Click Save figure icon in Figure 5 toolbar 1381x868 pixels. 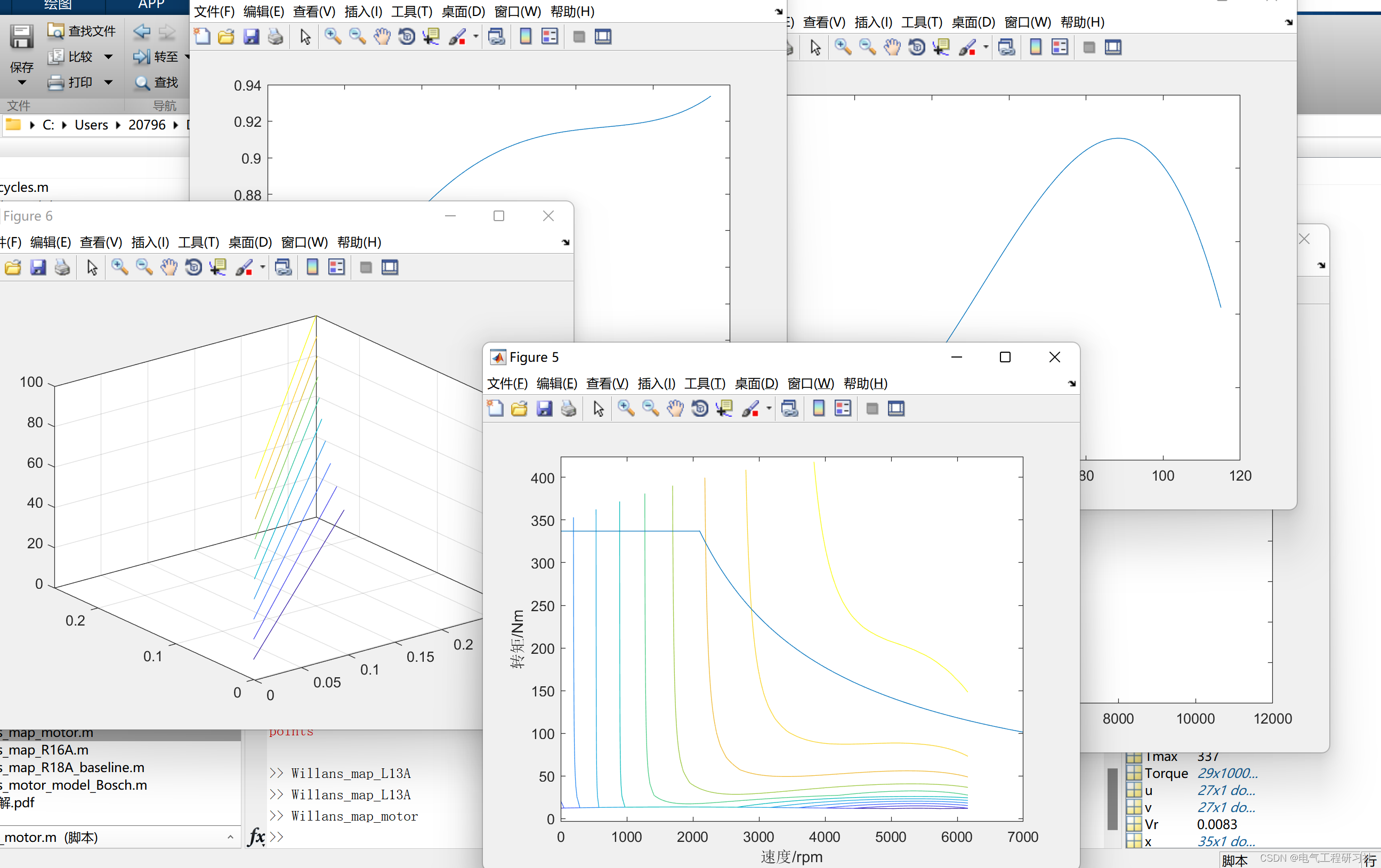point(544,408)
